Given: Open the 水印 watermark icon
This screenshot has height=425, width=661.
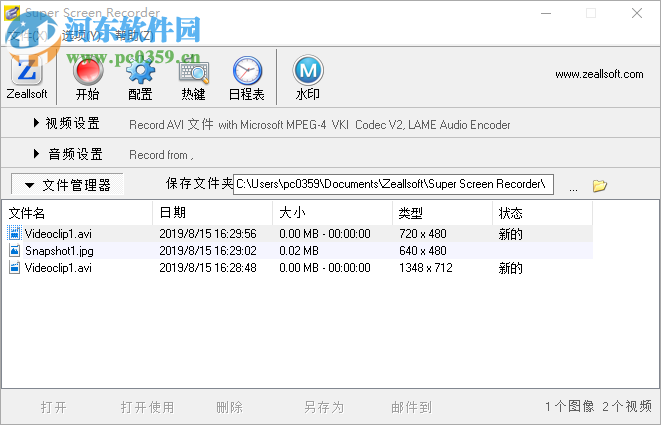Looking at the screenshot, I should click(308, 70).
